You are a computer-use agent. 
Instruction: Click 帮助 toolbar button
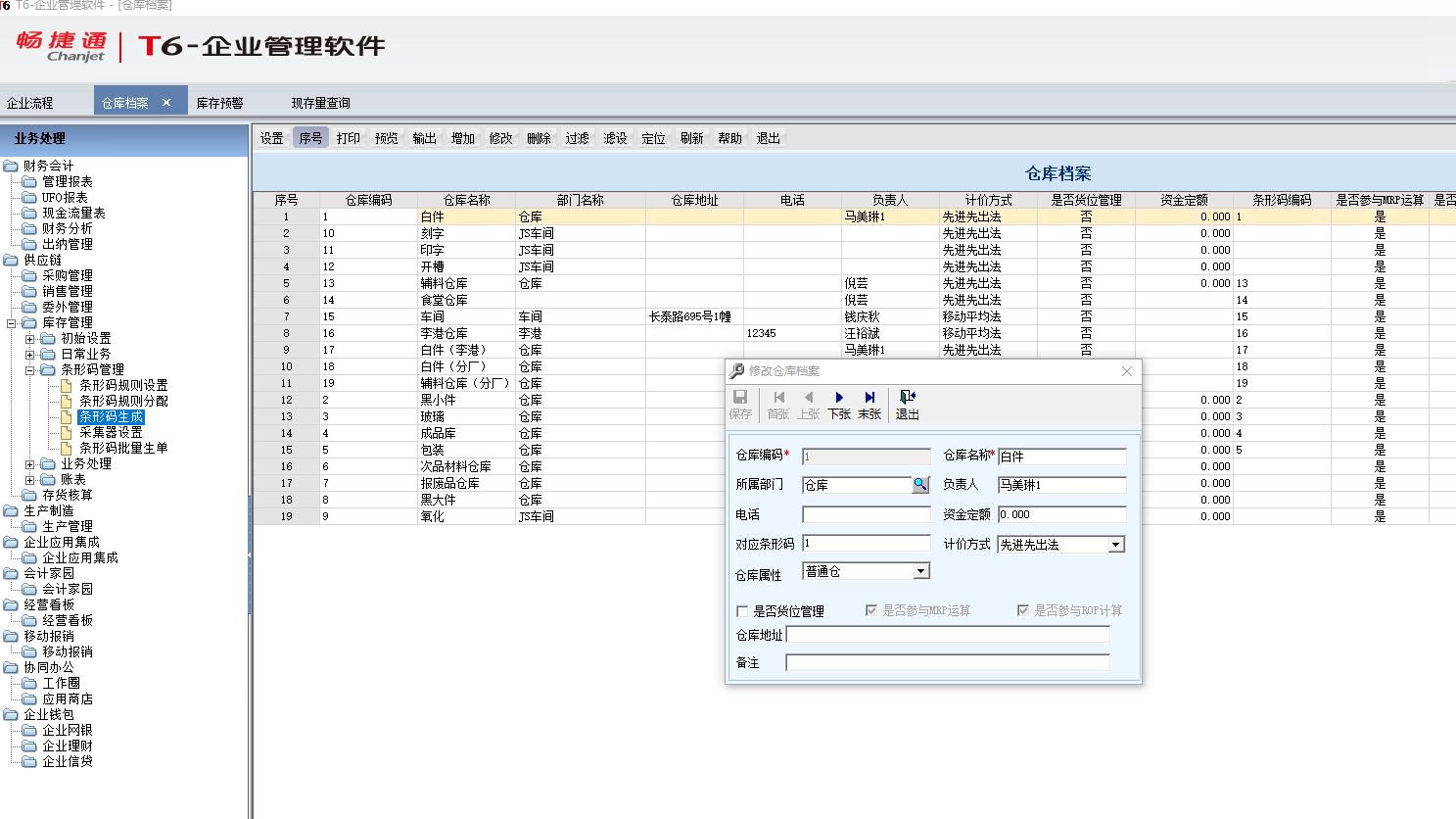(x=730, y=138)
